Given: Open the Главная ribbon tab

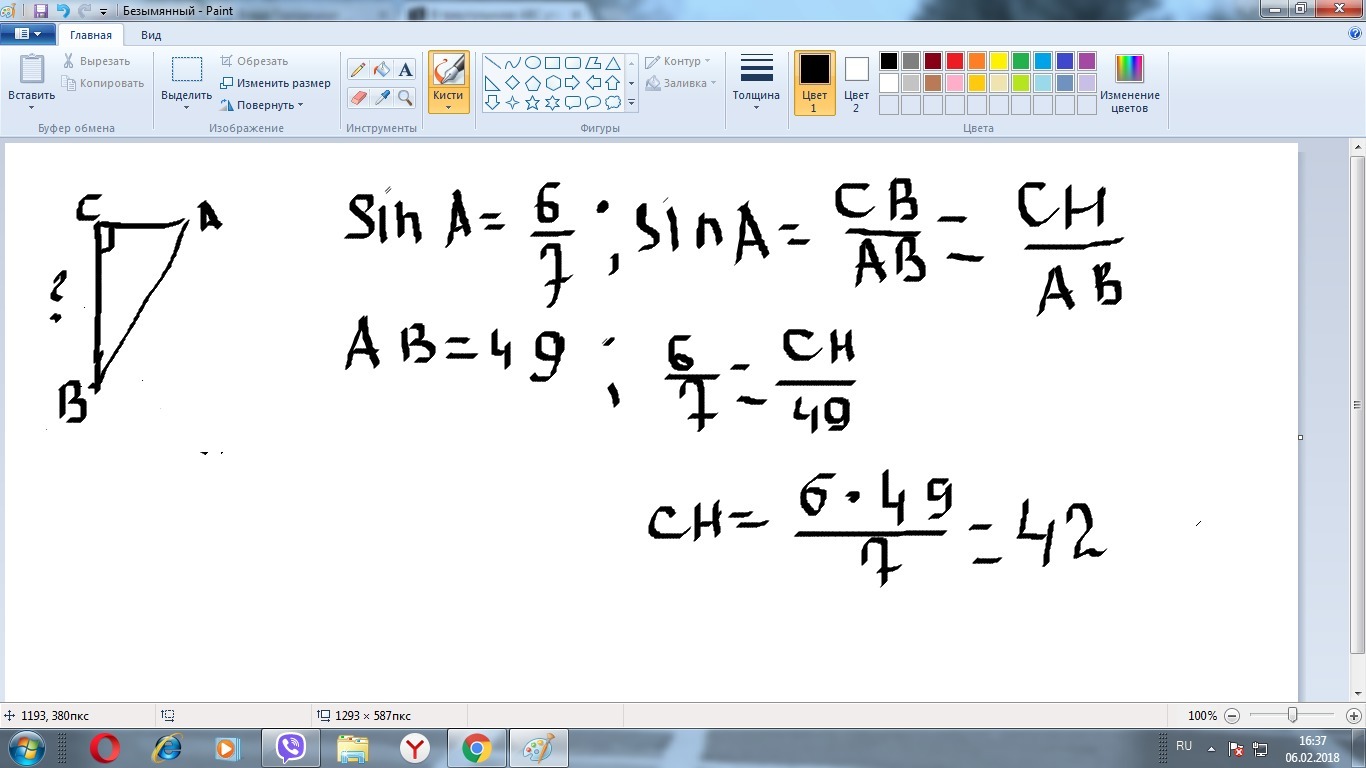Looking at the screenshot, I should click(x=90, y=35).
